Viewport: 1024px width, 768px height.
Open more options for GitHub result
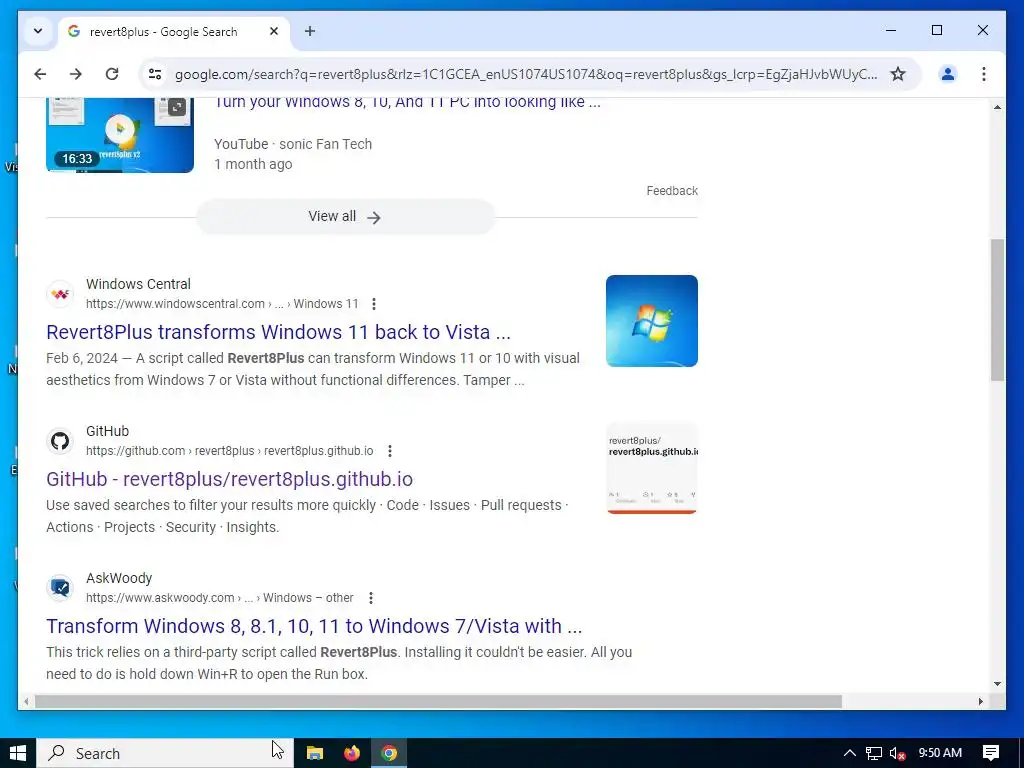tap(390, 451)
